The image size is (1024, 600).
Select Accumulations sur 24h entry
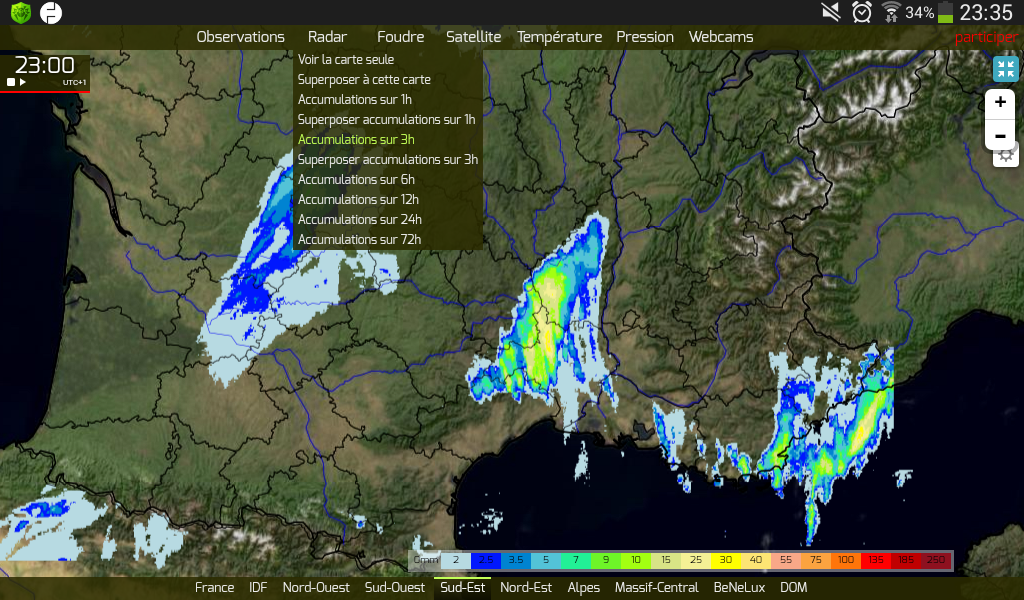point(360,219)
